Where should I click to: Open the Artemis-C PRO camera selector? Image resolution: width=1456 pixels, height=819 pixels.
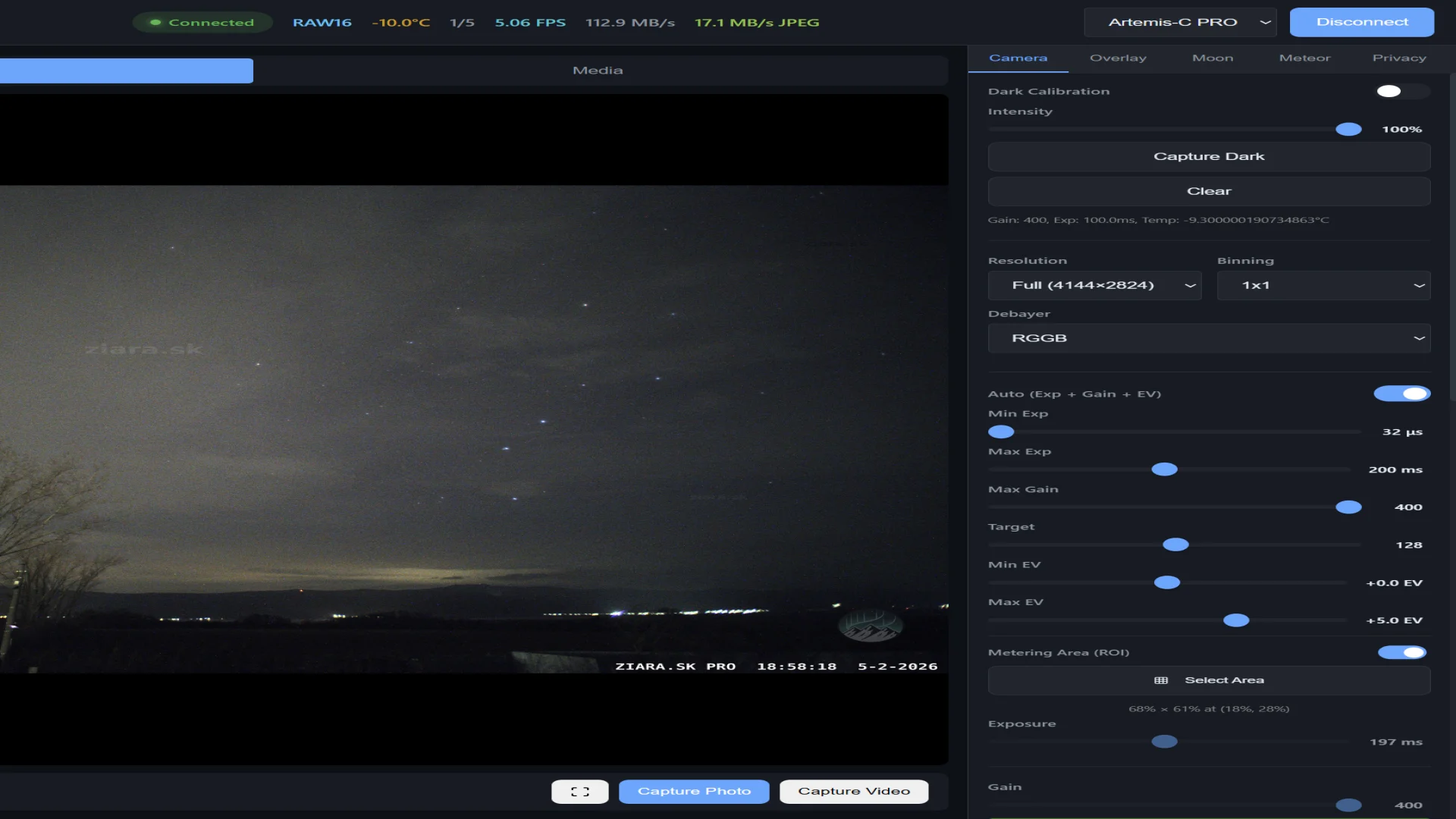point(1180,22)
